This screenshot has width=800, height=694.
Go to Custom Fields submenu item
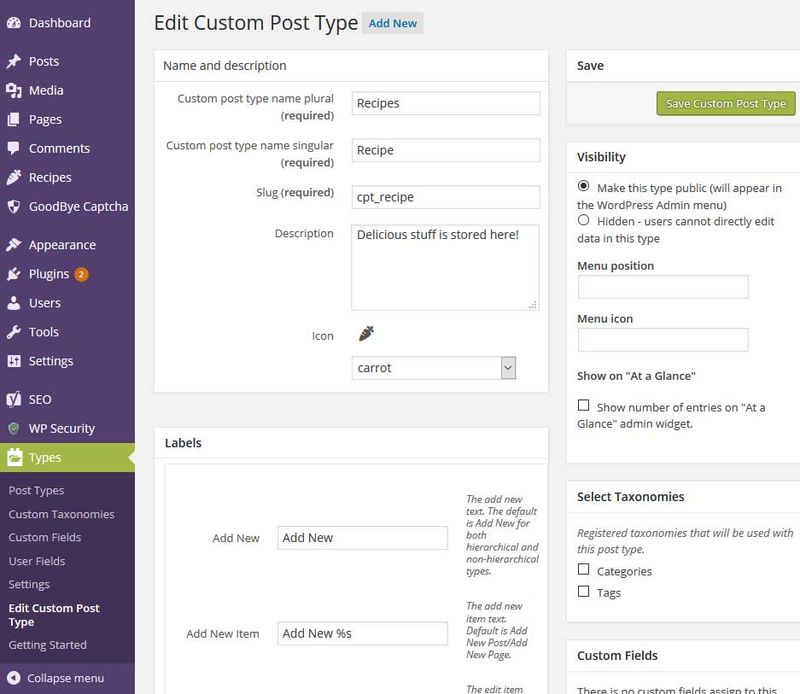45,537
